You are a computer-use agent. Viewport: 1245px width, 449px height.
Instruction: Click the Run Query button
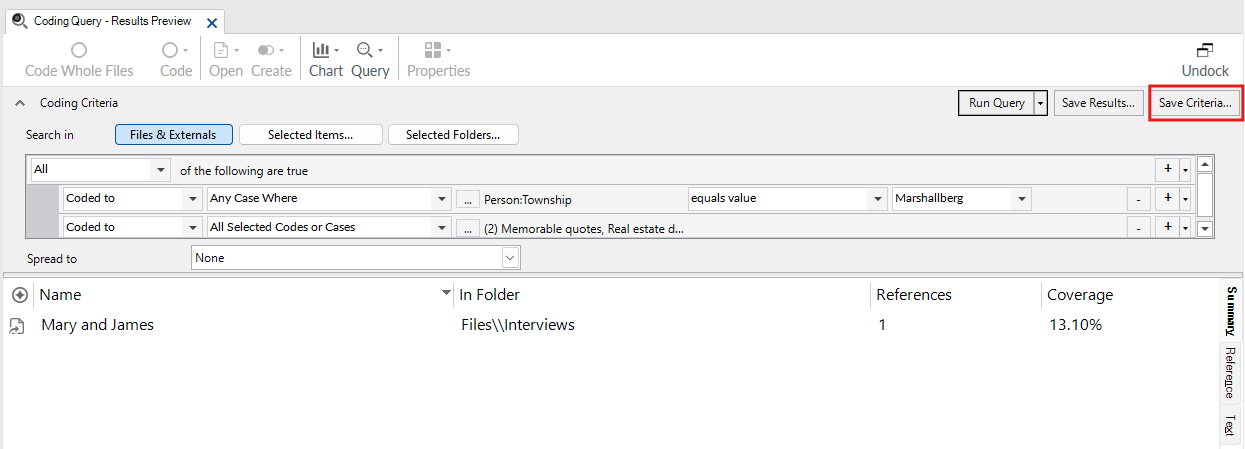pyautogui.click(x=996, y=103)
